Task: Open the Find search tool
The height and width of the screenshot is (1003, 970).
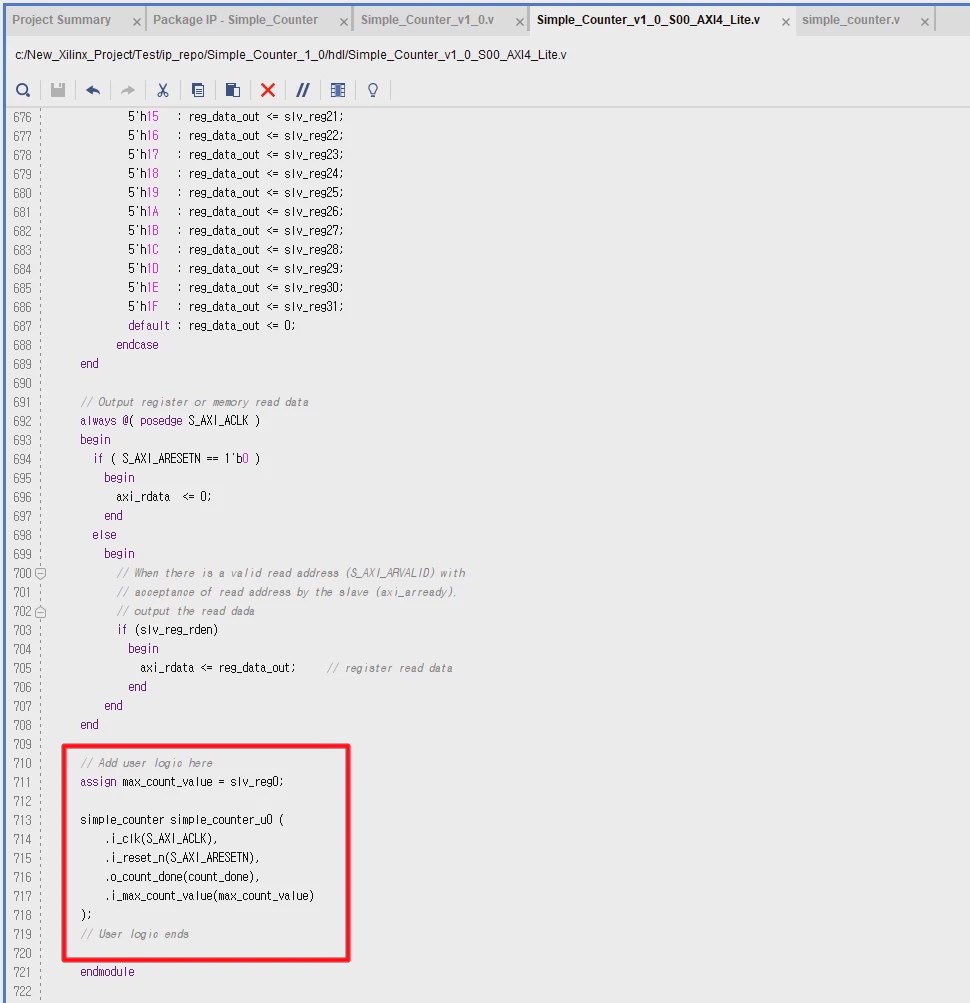Action: (x=23, y=90)
